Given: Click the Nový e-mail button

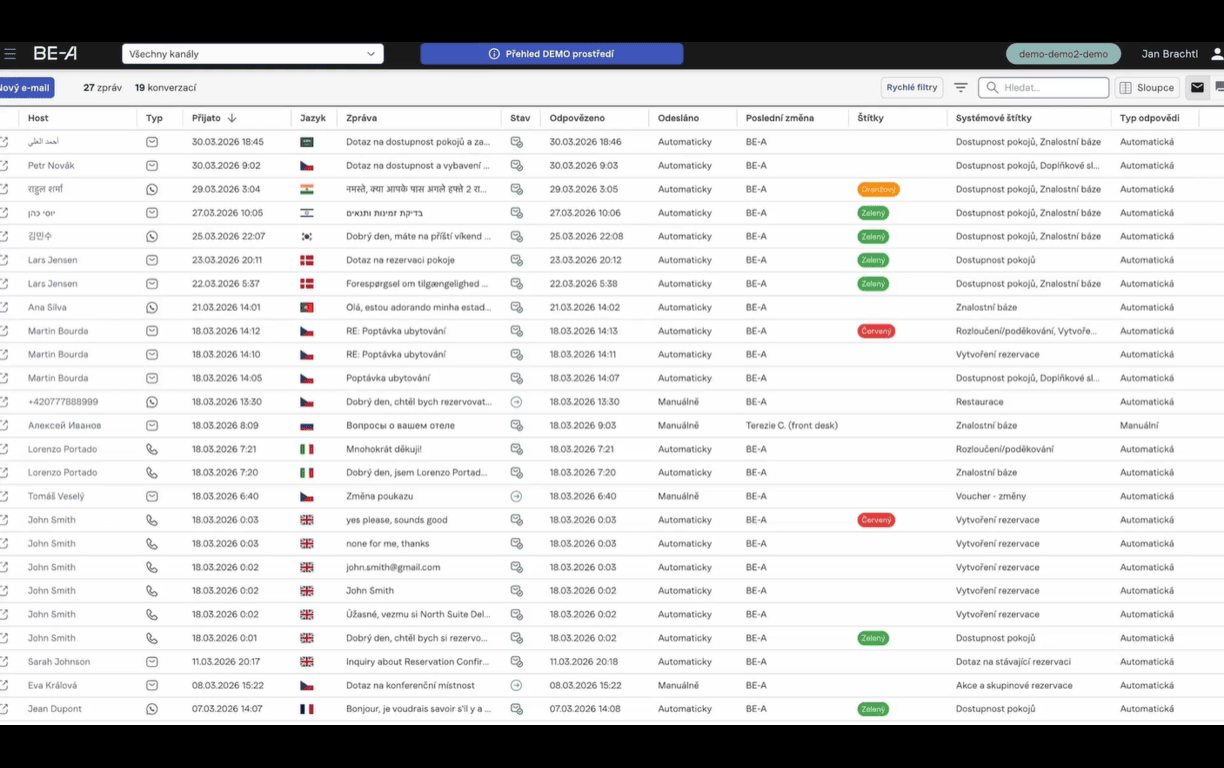Looking at the screenshot, I should [x=25, y=88].
